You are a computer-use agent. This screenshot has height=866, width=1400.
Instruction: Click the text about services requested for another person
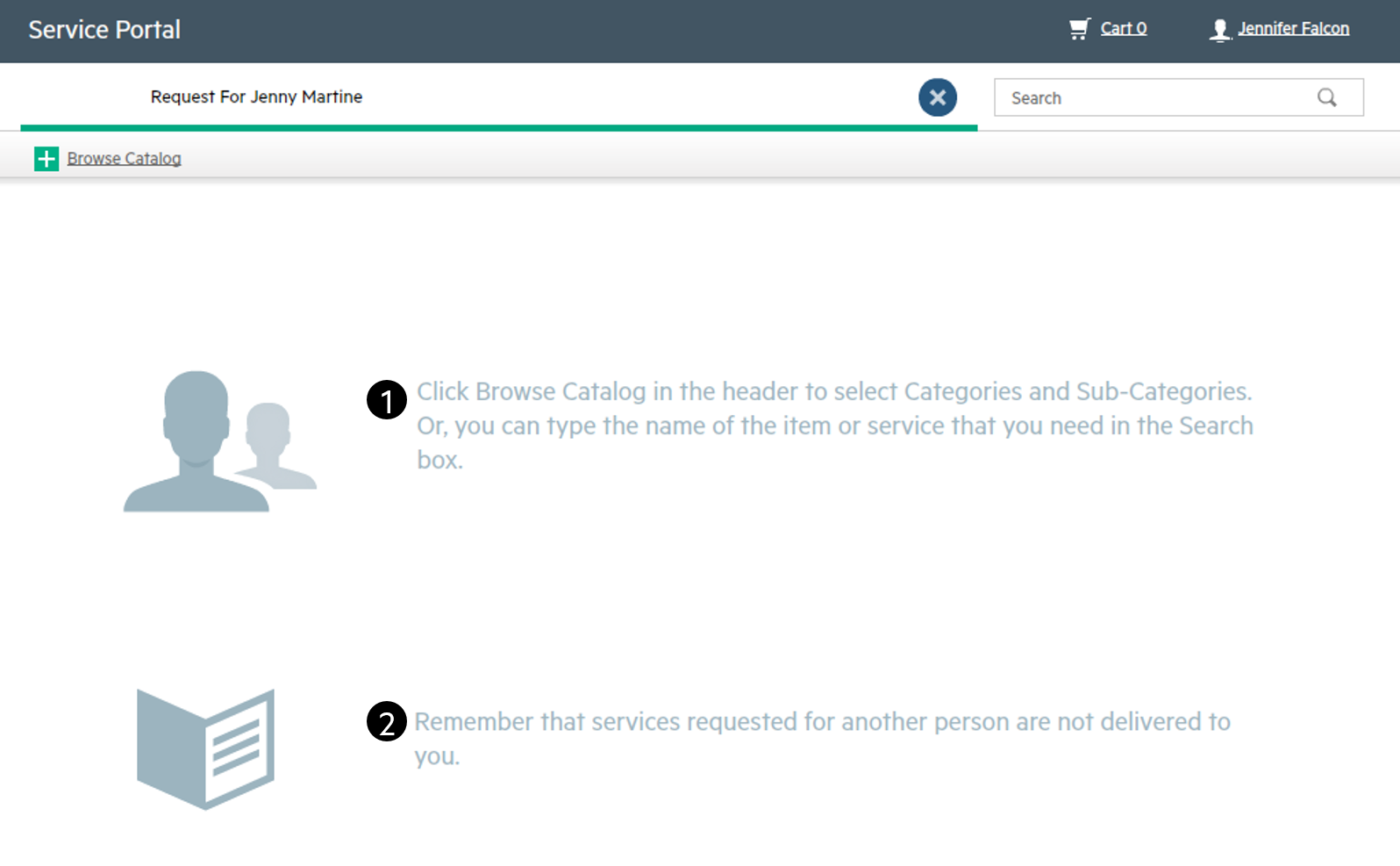pyautogui.click(x=823, y=738)
